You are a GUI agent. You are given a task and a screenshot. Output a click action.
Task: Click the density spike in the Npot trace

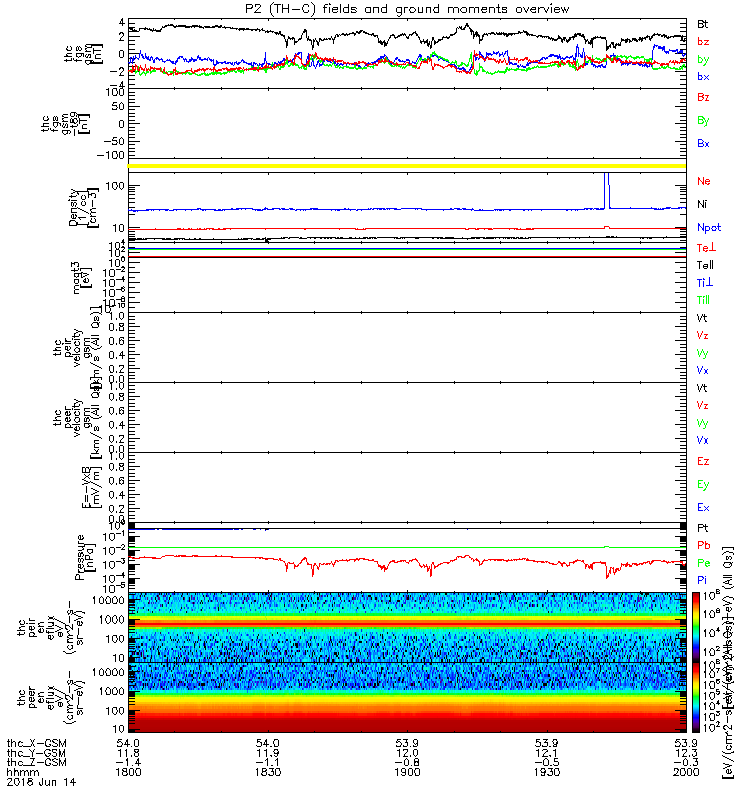point(607,189)
